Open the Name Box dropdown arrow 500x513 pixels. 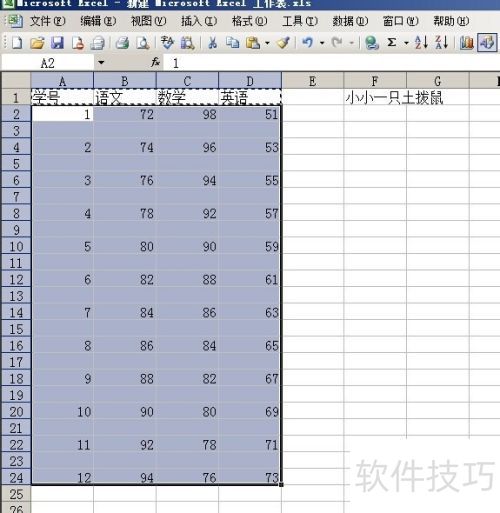point(101,62)
